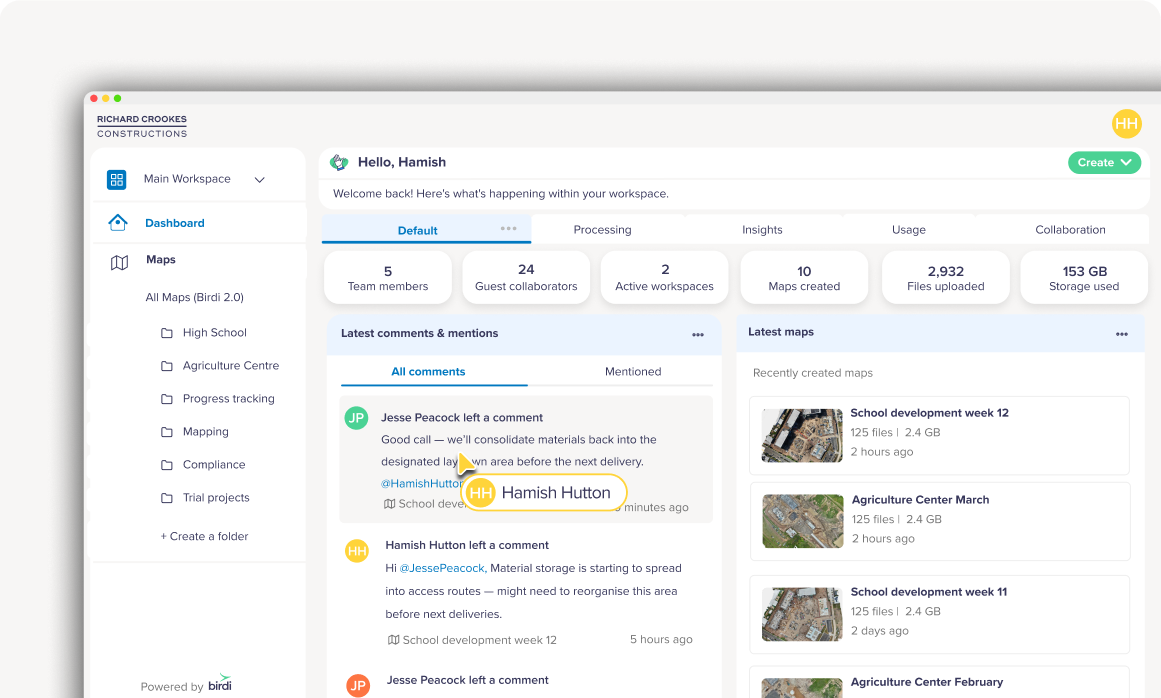Open the Maps section

(x=161, y=260)
